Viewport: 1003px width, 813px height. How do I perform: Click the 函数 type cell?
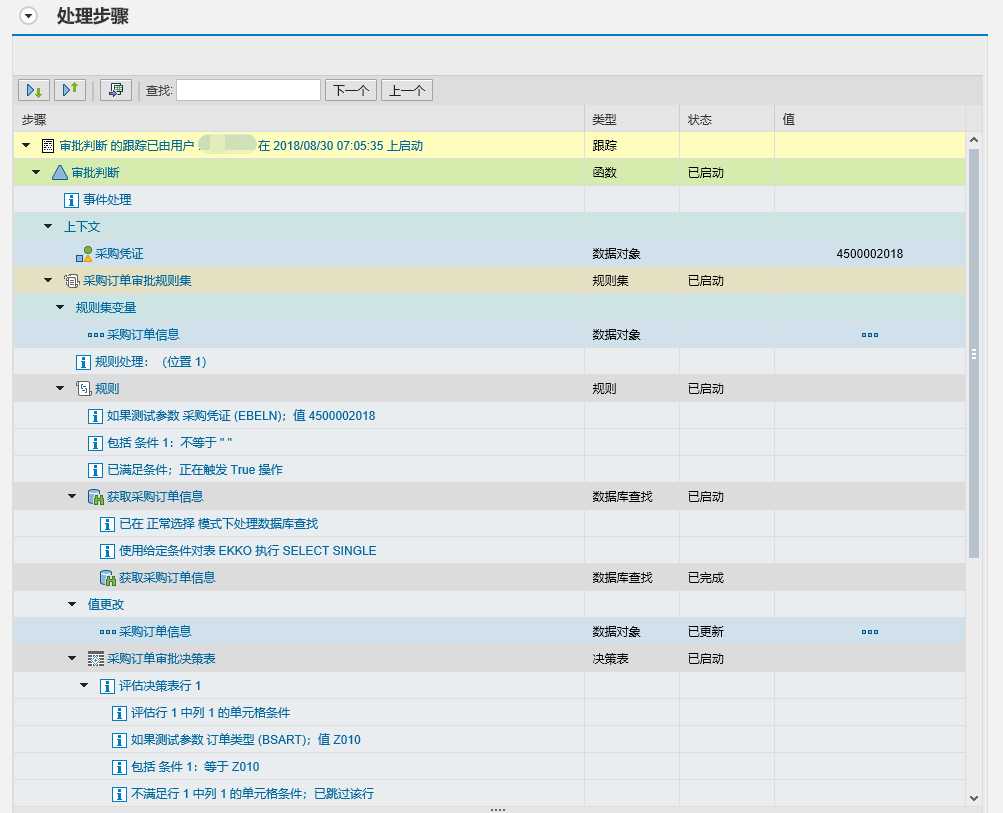tap(604, 172)
